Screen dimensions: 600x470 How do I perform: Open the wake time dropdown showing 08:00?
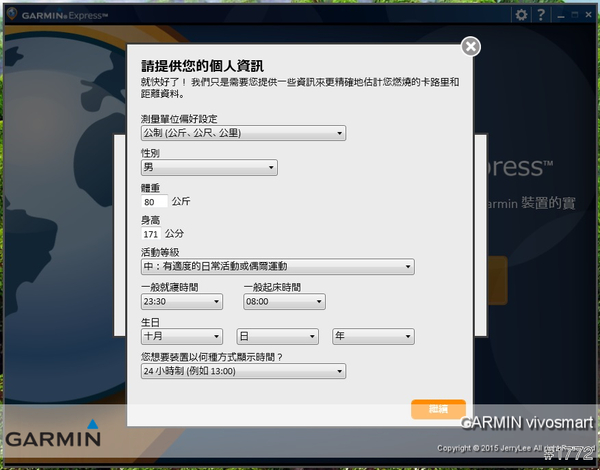click(x=284, y=302)
